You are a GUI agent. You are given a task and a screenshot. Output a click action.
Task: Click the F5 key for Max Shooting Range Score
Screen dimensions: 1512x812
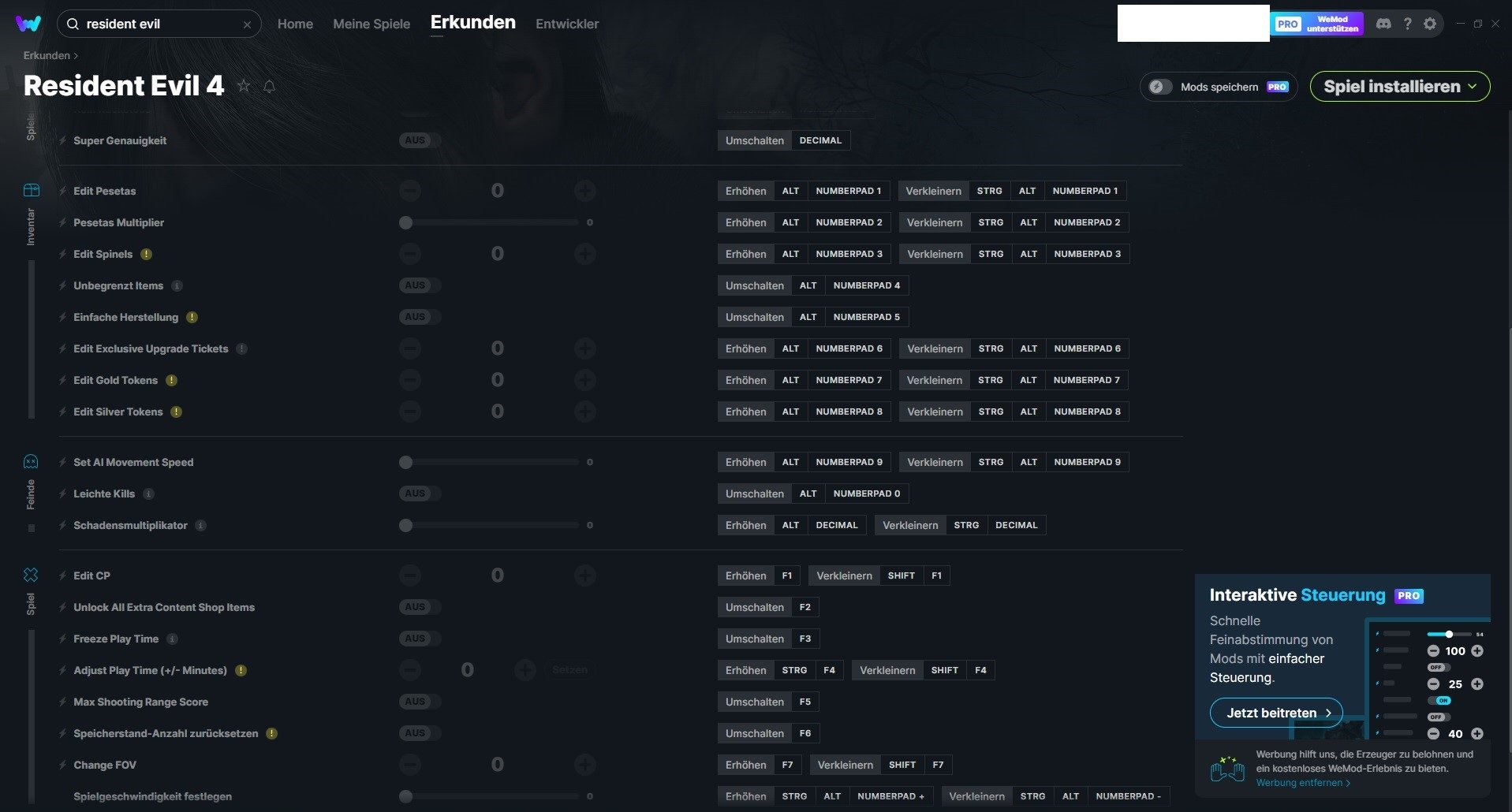pos(805,702)
